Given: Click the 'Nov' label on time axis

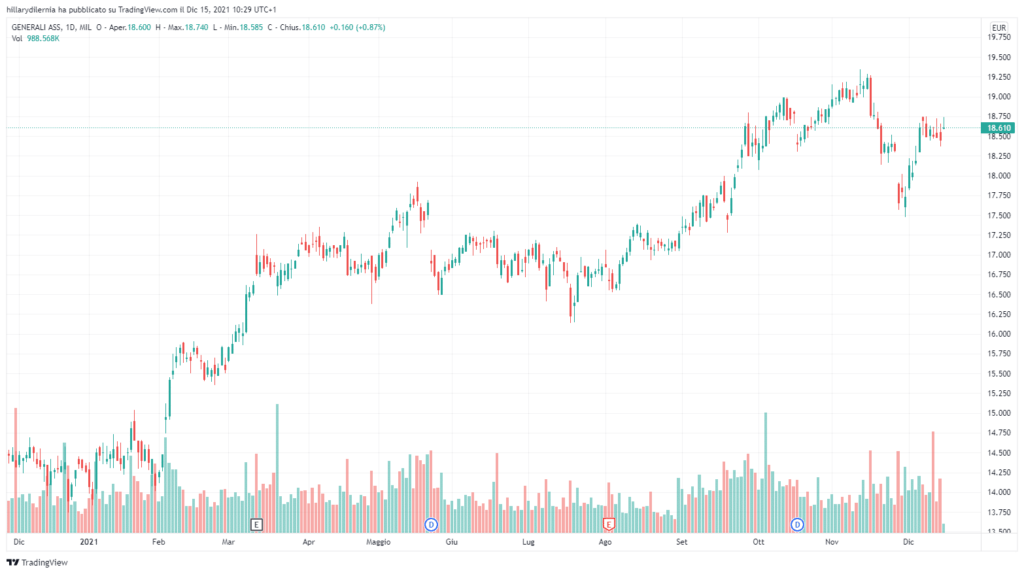Looking at the screenshot, I should (831, 541).
